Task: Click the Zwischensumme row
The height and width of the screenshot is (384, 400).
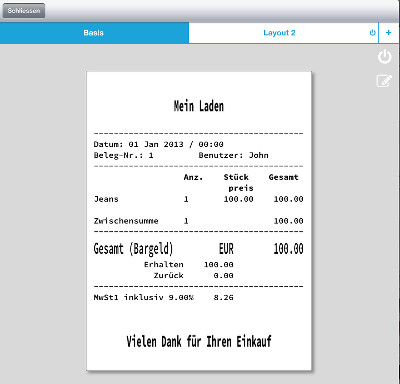Action: pyautogui.click(x=198, y=221)
